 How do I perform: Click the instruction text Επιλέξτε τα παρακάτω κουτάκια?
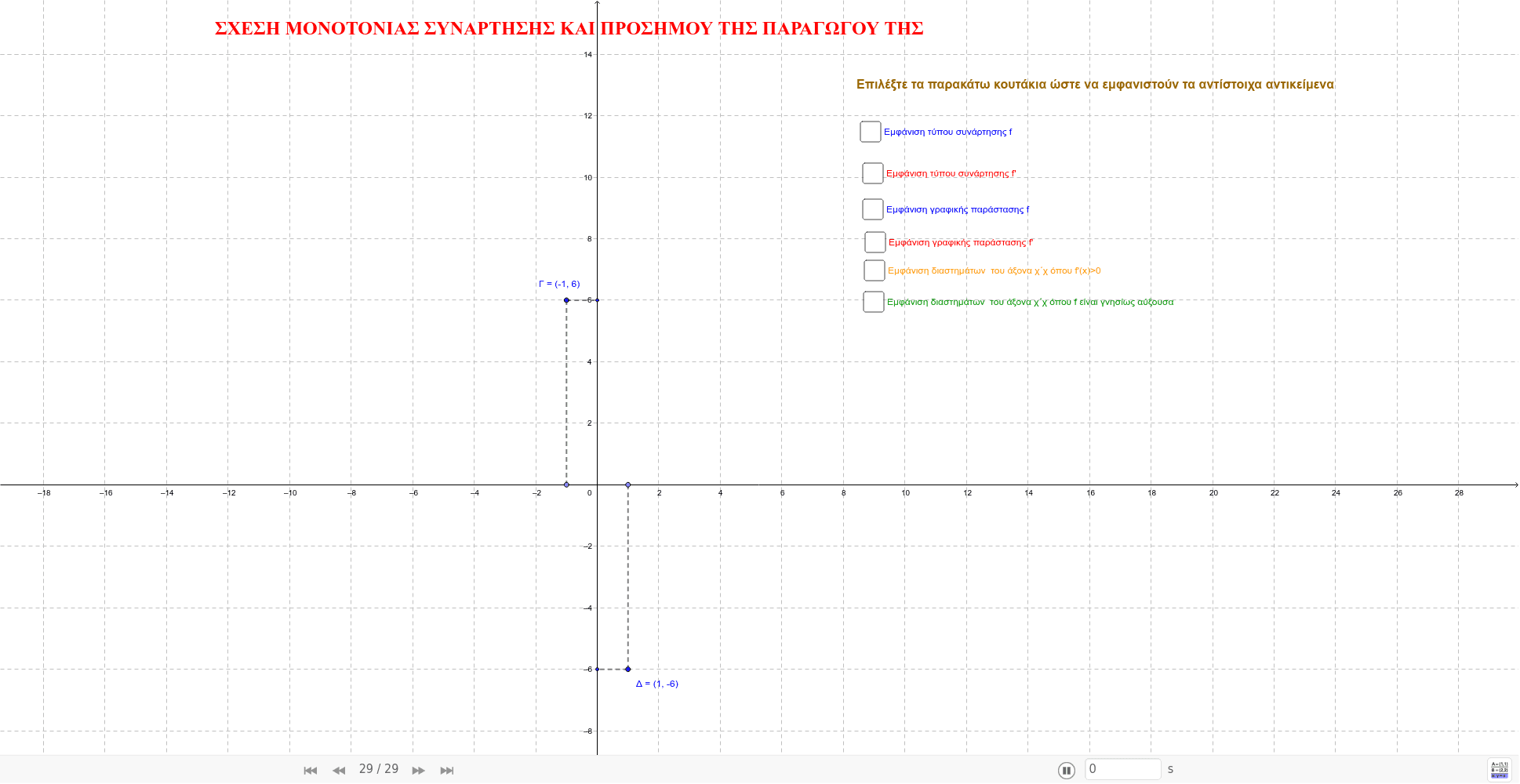tap(1095, 84)
